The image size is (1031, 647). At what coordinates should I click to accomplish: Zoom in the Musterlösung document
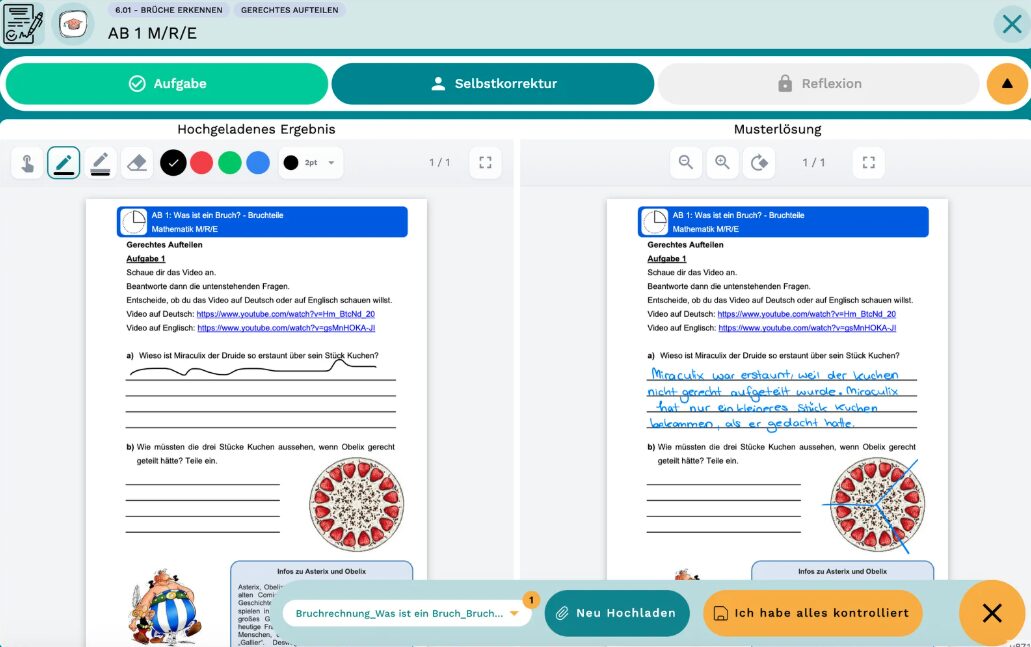tap(723, 162)
